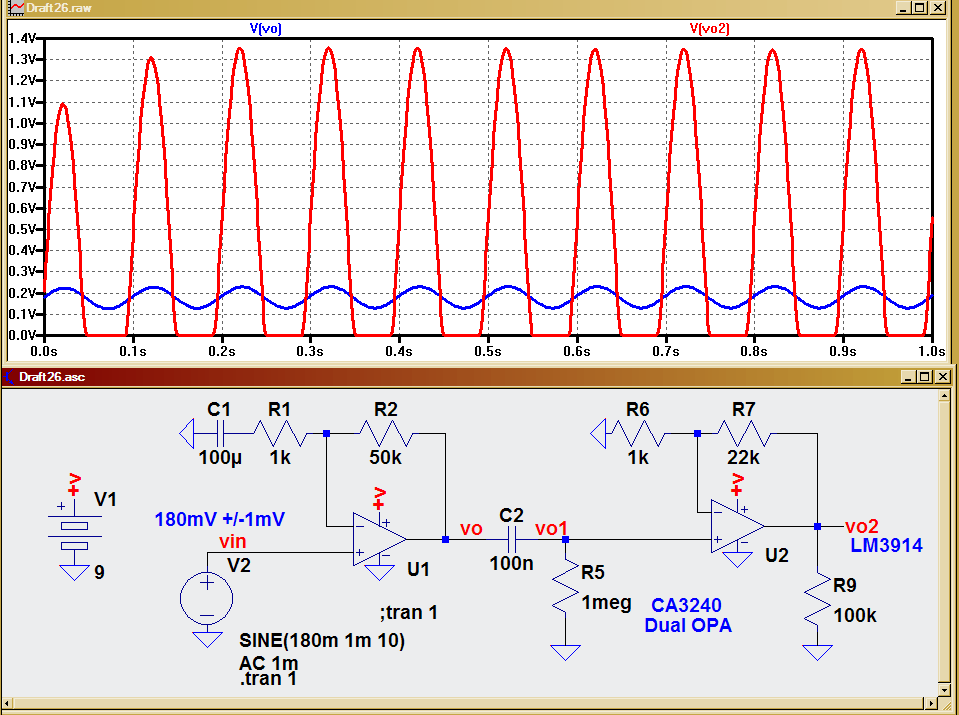Pick the R1 resistor symbol

pyautogui.click(x=280, y=434)
